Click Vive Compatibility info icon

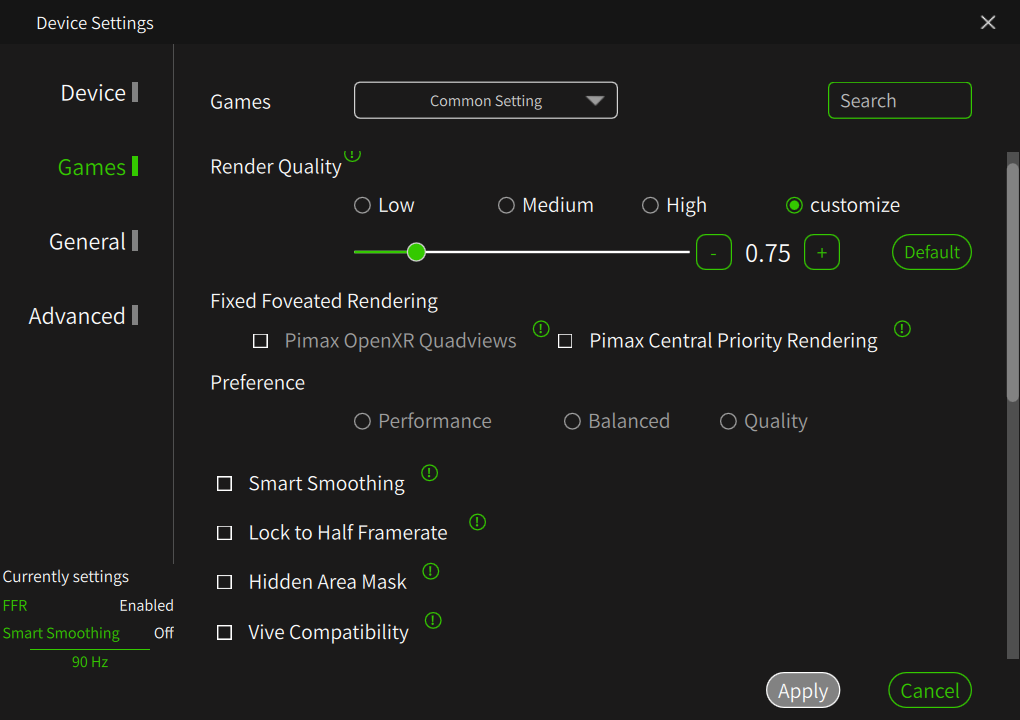(x=433, y=621)
